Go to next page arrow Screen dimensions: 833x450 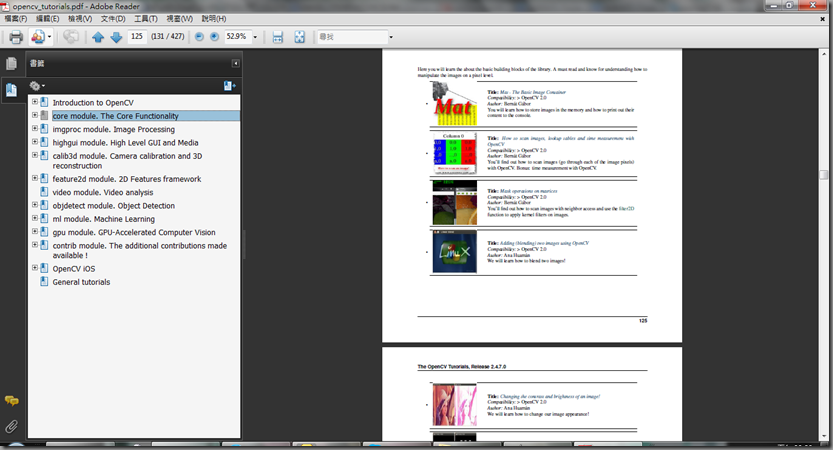click(x=116, y=37)
